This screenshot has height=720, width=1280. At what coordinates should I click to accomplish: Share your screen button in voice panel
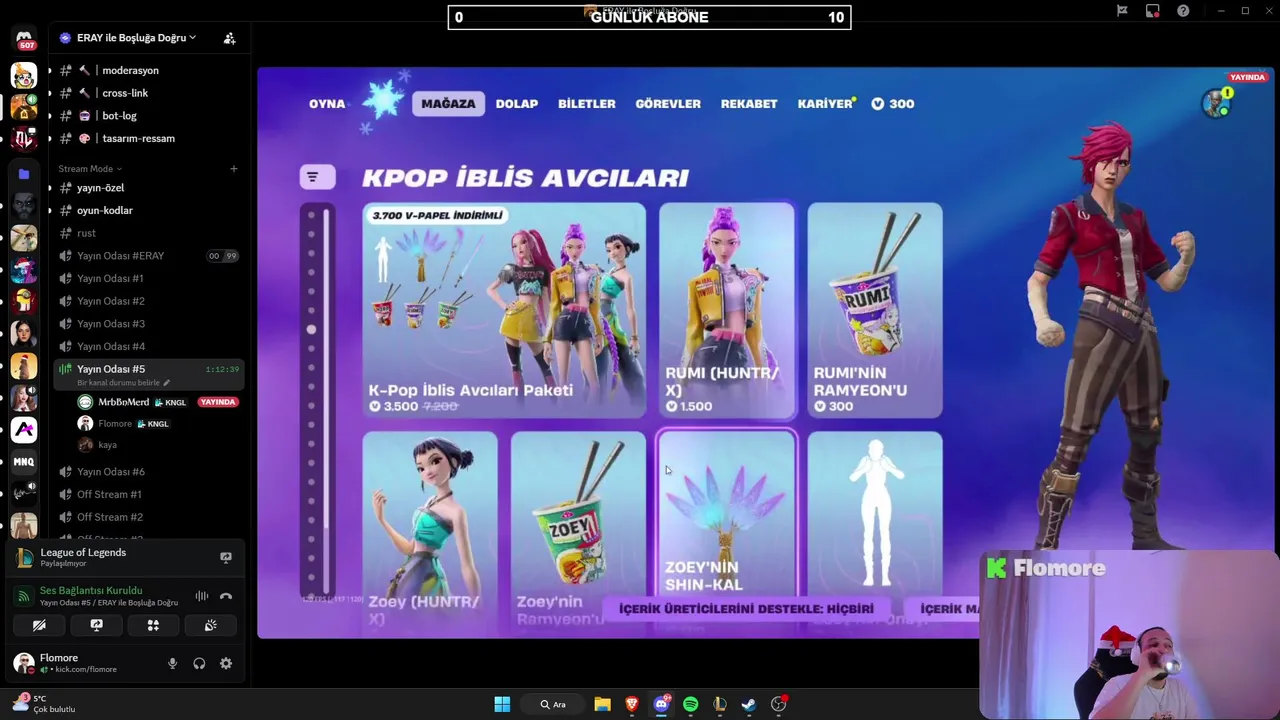point(96,625)
